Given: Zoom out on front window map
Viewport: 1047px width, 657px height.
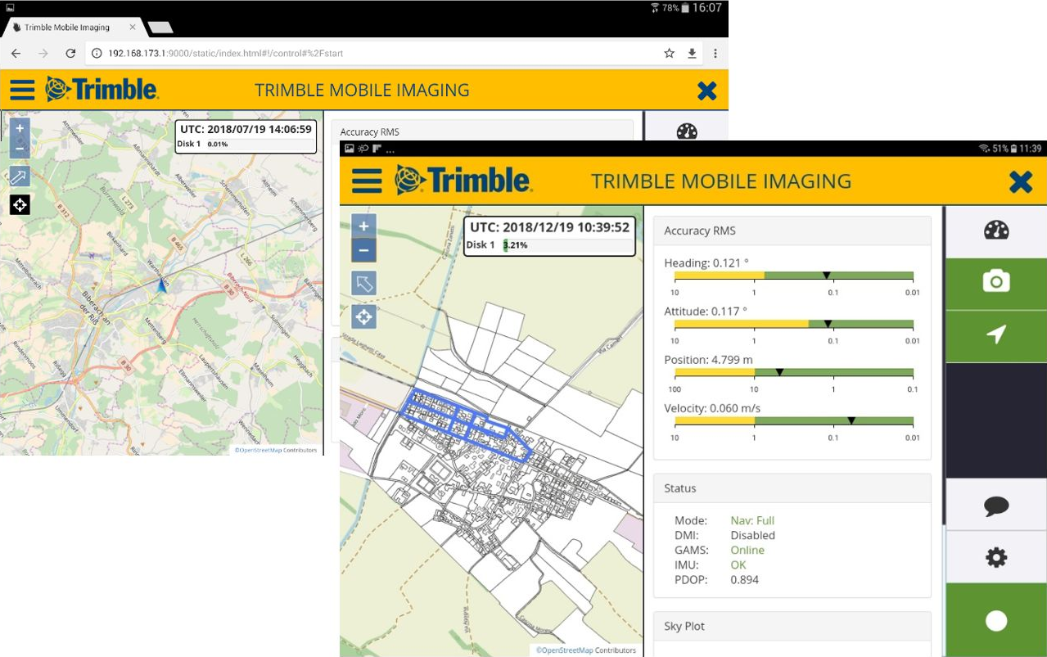Looking at the screenshot, I should [364, 251].
